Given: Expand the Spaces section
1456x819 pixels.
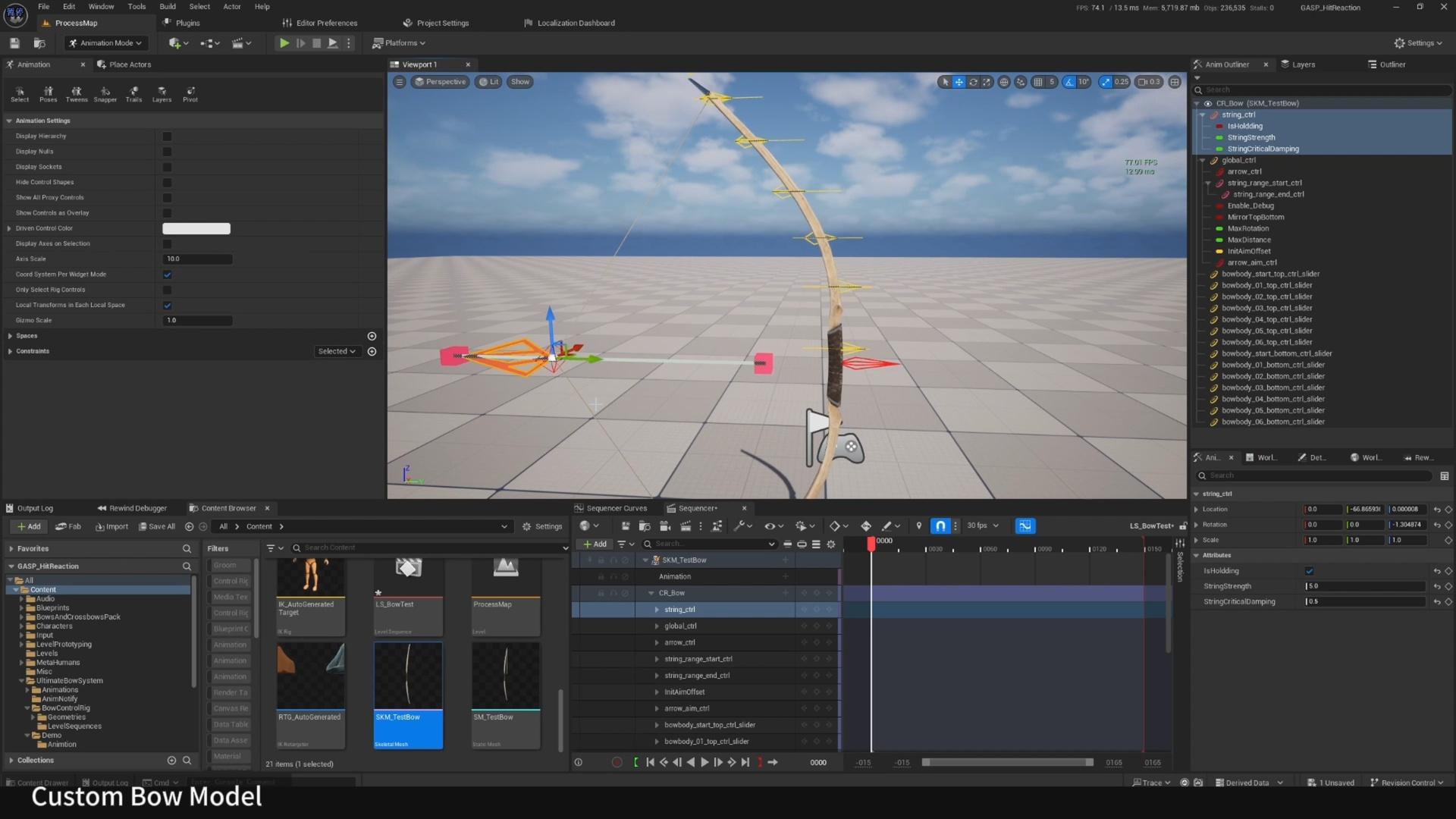Looking at the screenshot, I should tap(10, 336).
